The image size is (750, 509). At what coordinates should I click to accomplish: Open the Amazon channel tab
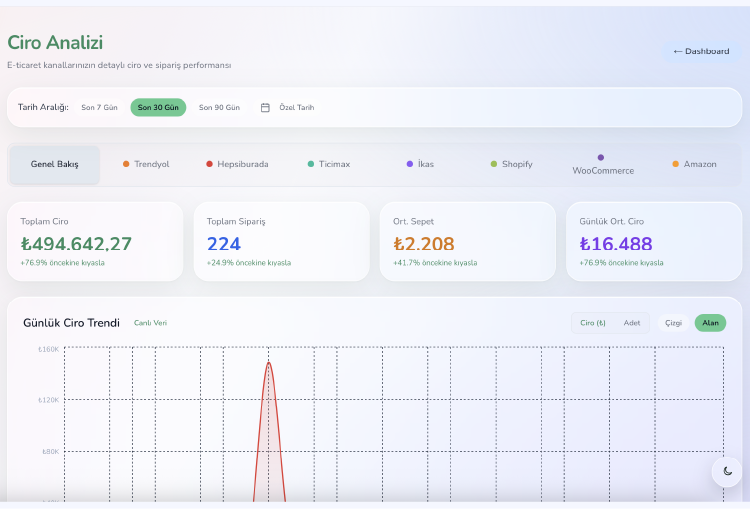[x=694, y=164]
